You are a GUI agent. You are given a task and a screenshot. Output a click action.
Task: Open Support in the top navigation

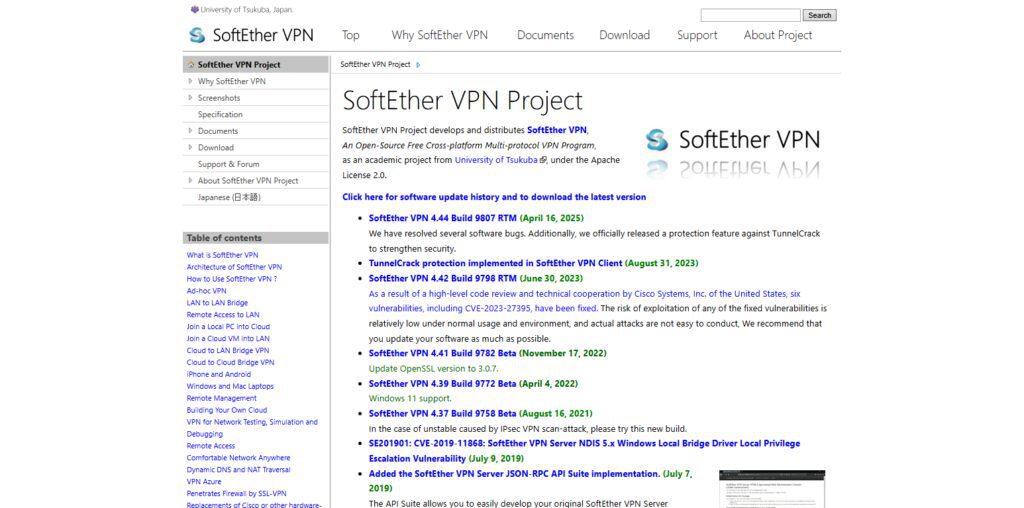click(x=697, y=35)
